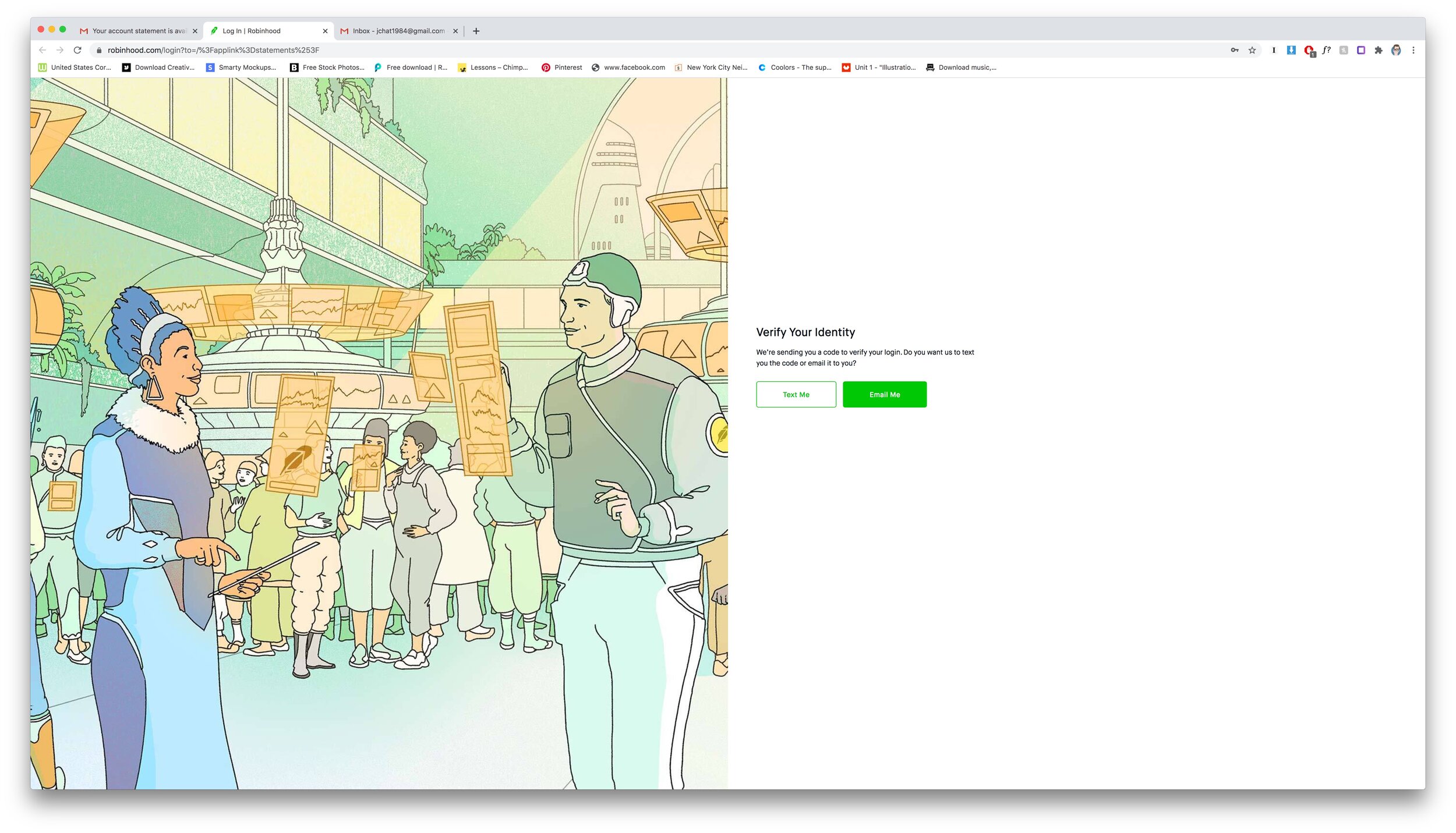Open the blue download arrow extension
The image size is (1456, 833).
pos(1291,50)
